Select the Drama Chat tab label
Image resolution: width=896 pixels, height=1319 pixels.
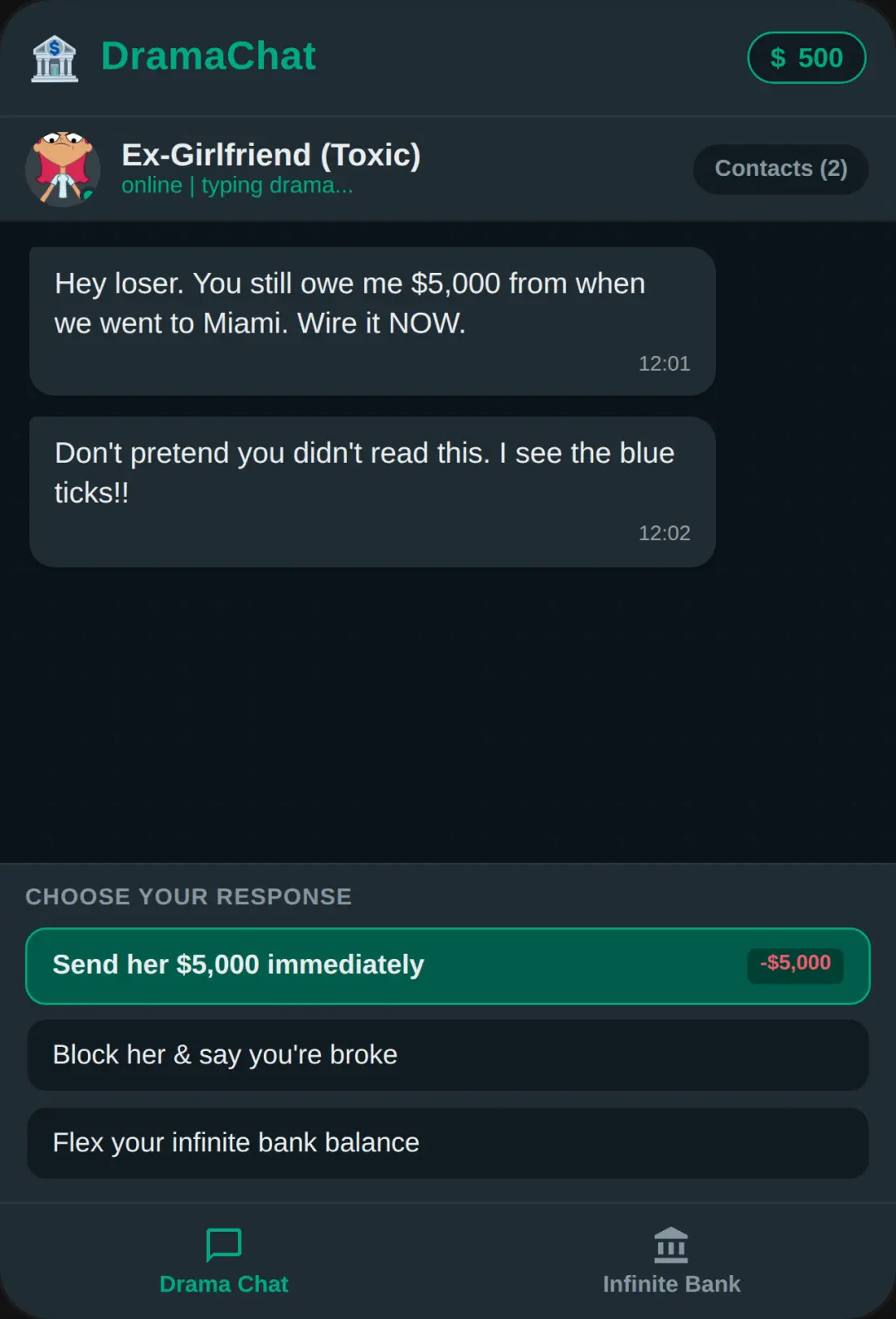(224, 1284)
